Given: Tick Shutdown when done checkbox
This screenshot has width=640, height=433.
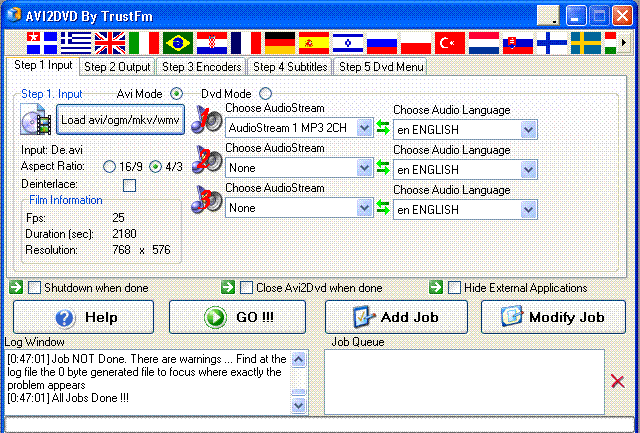Looking at the screenshot, I should 35,287.
